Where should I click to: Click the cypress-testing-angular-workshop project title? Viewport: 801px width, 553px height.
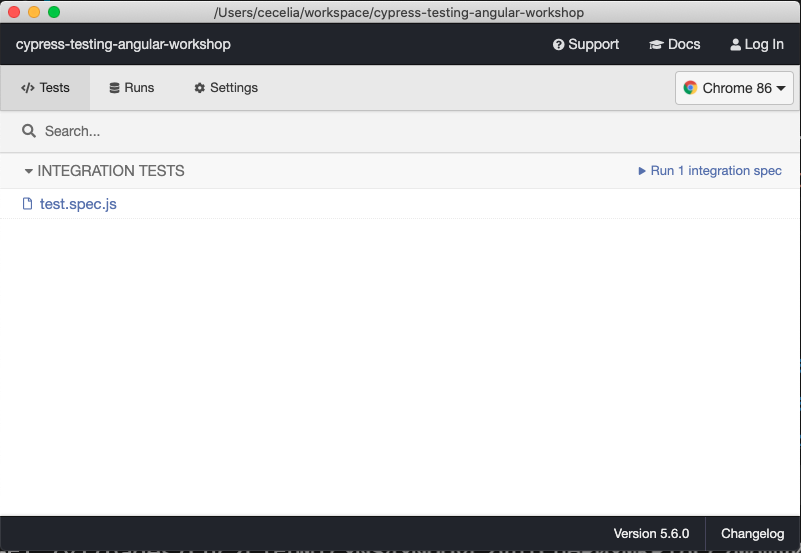point(123,44)
